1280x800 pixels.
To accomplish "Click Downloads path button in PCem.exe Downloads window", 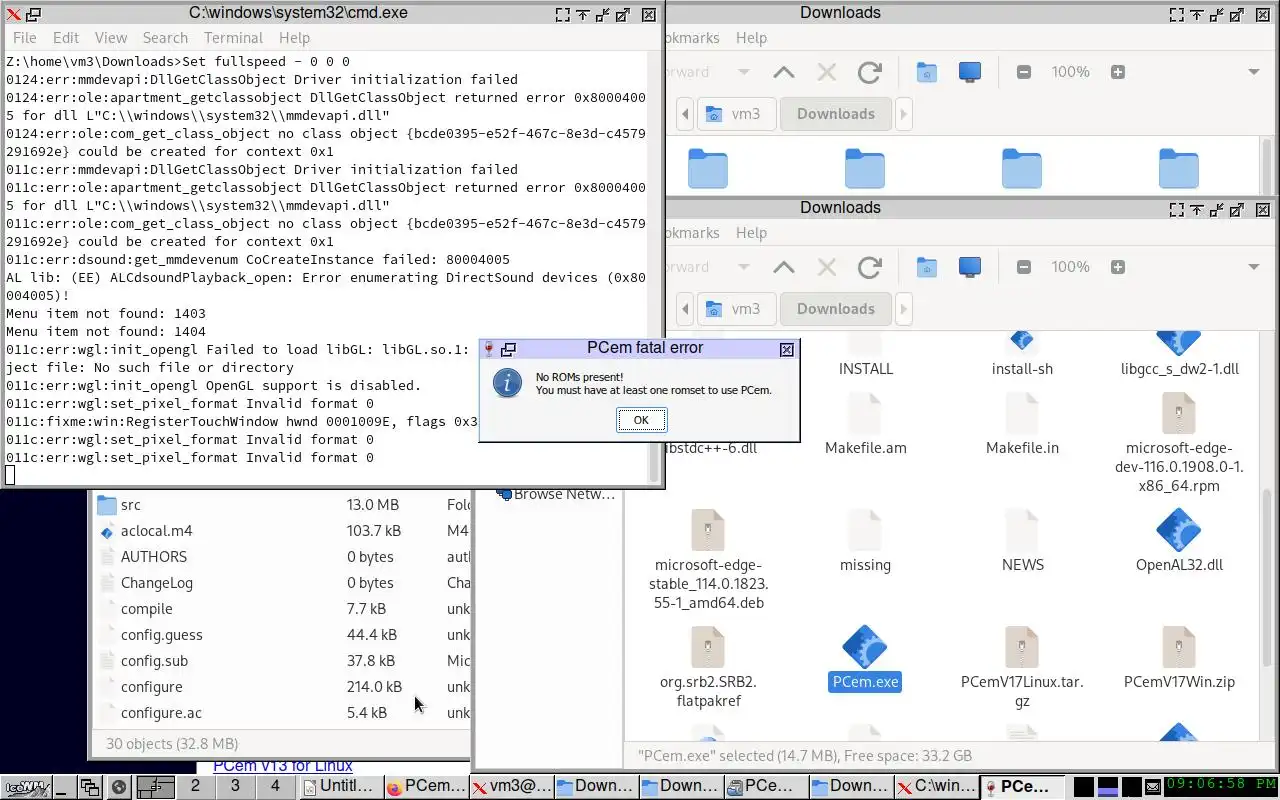I will [836, 309].
